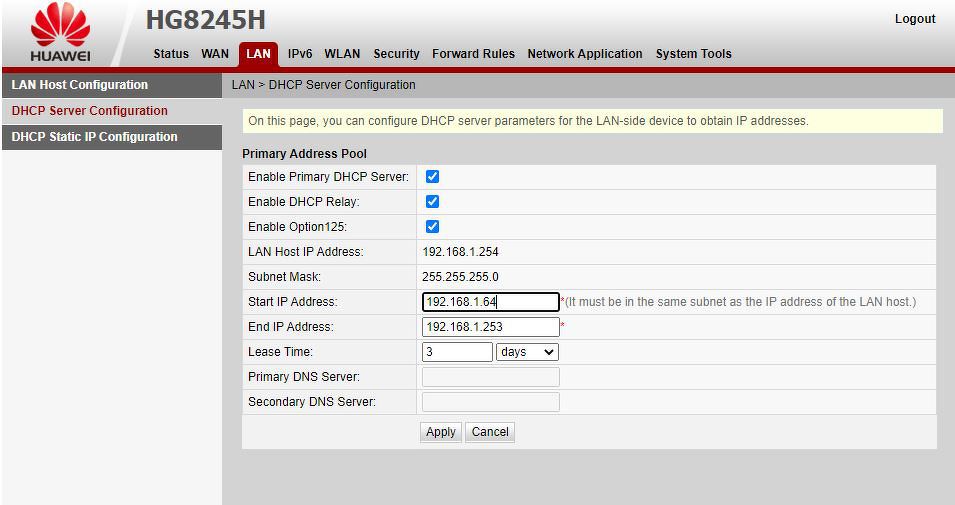Click the Subnet Mask label
Screen dimensions: 955x505
coord(284,277)
